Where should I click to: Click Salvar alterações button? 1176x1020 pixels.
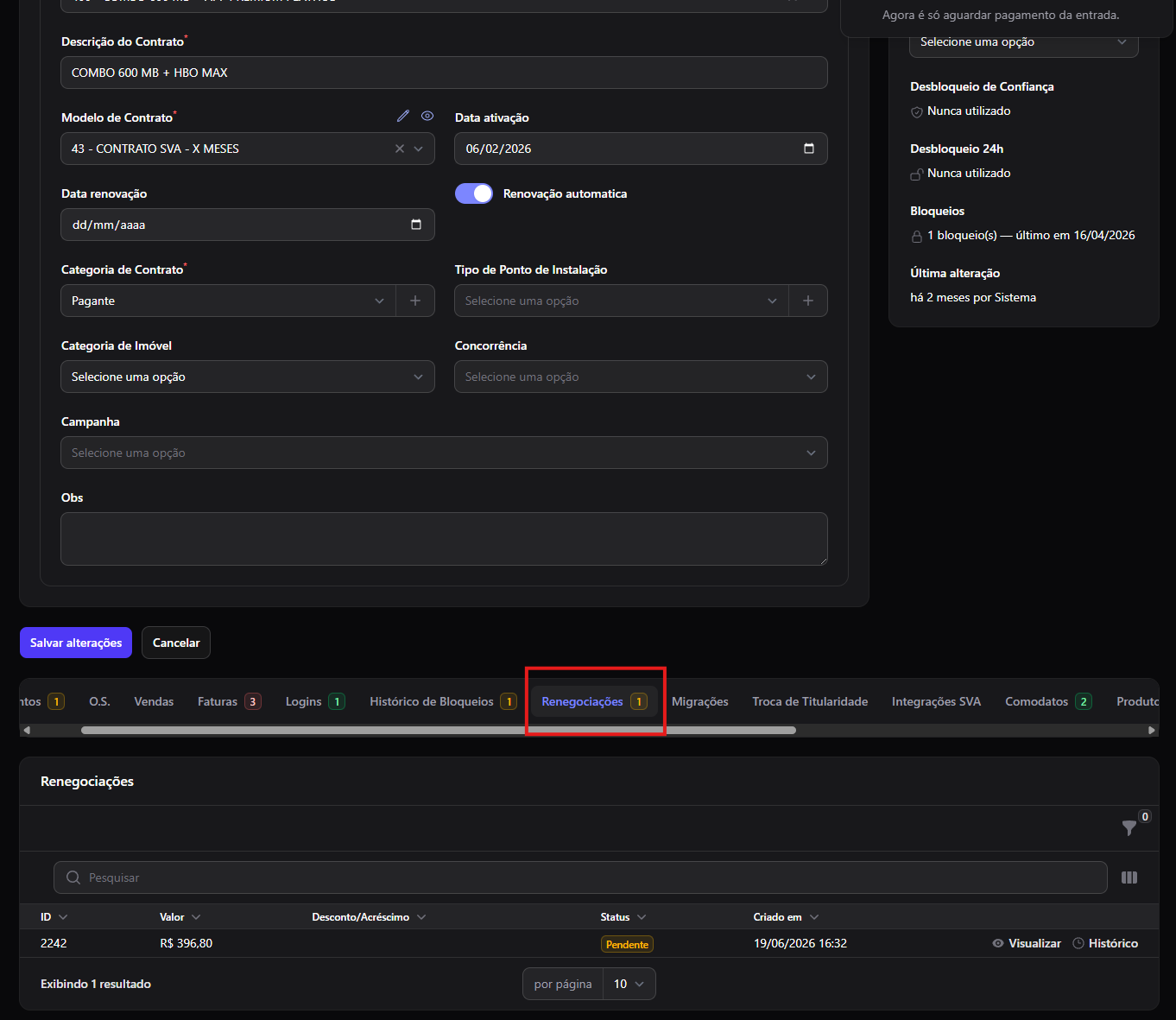[76, 643]
